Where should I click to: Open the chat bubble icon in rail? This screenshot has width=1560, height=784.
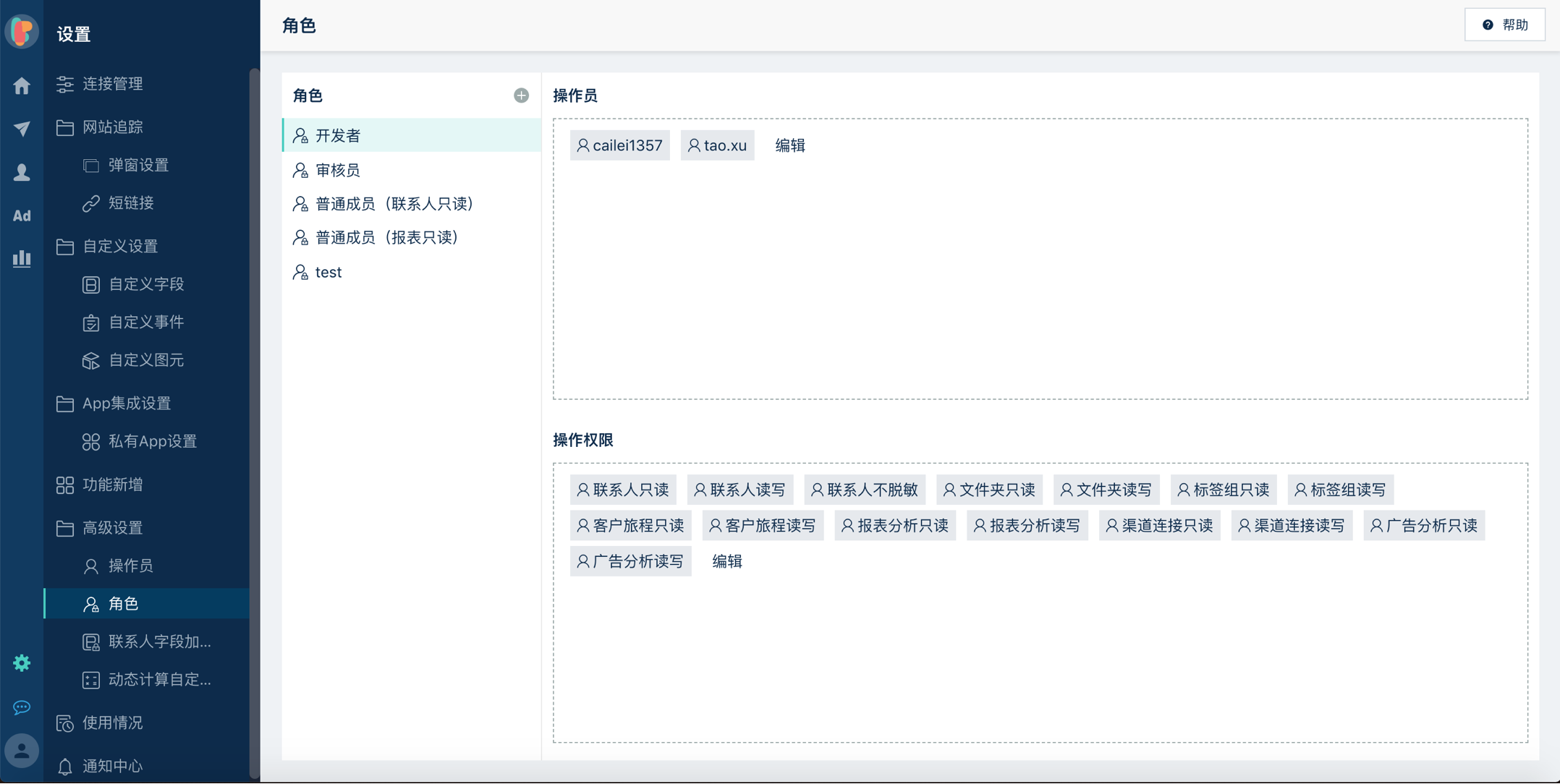point(22,707)
